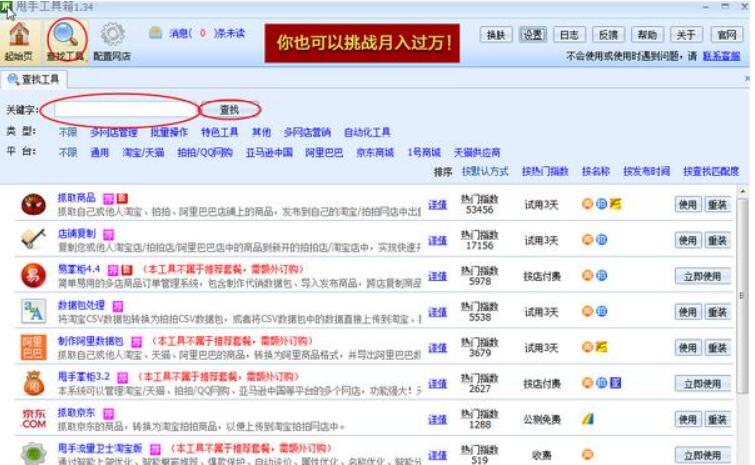
Task: Click 使用 button for 抓取商品
Action: tap(688, 205)
